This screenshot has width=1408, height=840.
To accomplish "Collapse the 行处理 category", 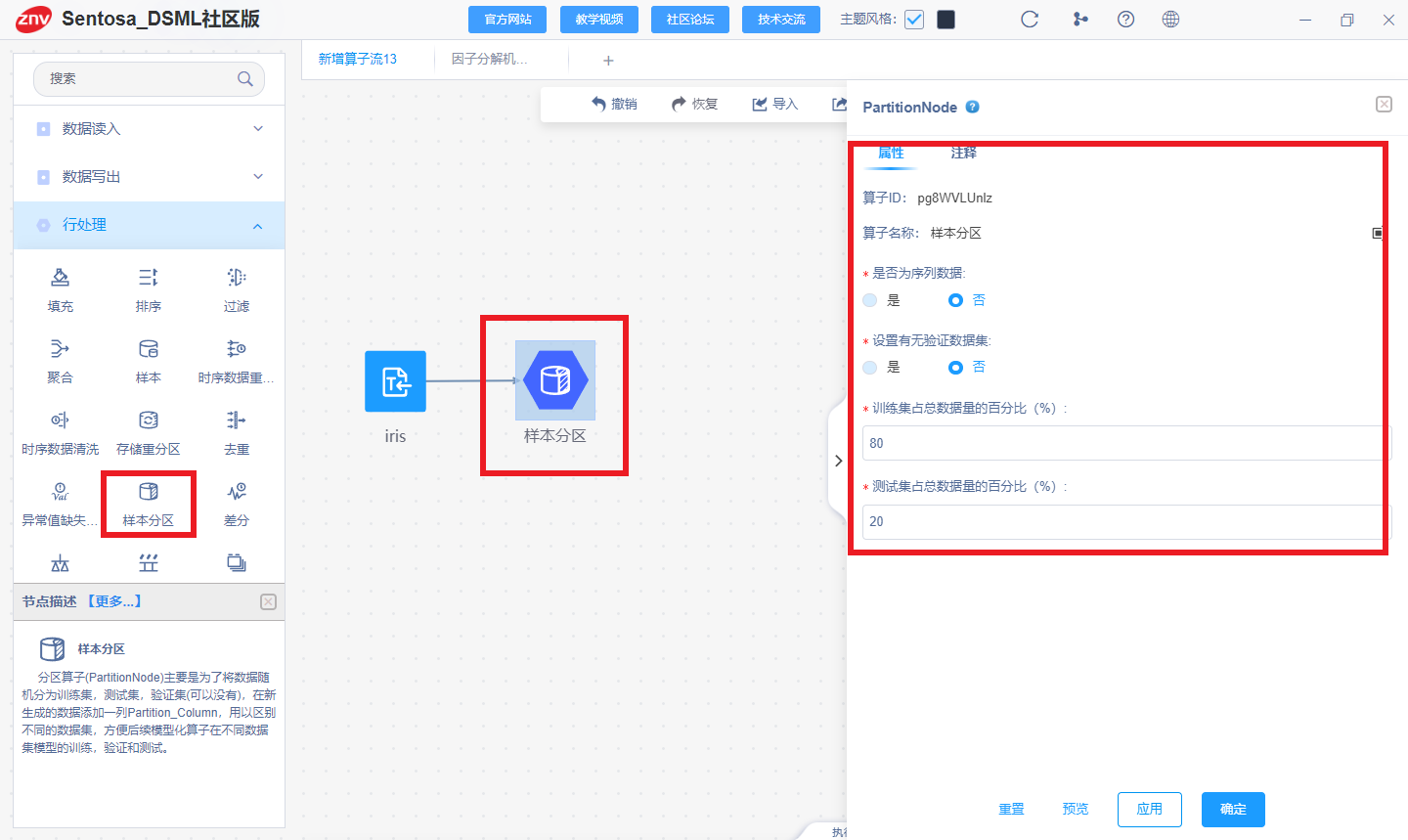I will click(x=150, y=225).
